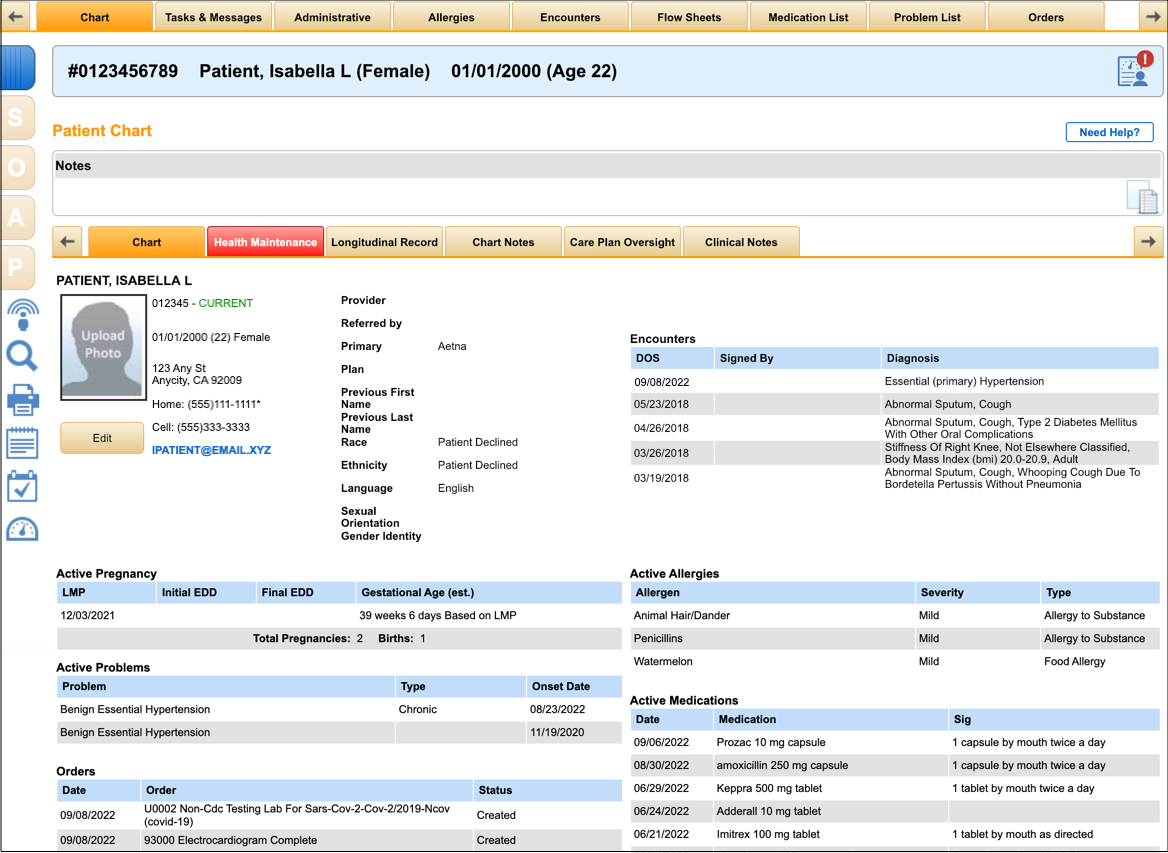Image resolution: width=1168 pixels, height=853 pixels.
Task: Click the wireless broadcast icon in sidebar
Action: click(x=22, y=314)
